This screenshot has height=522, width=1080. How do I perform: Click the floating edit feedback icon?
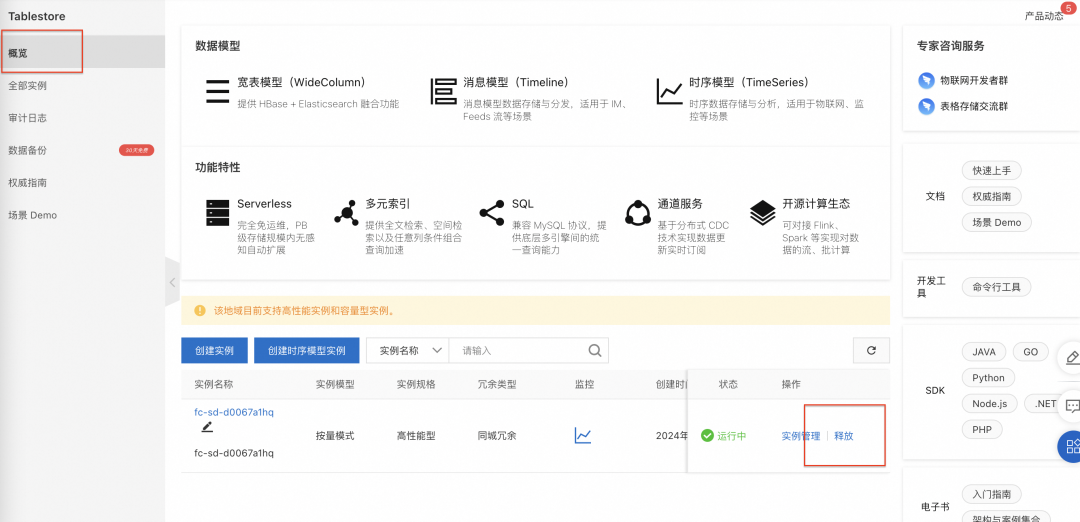click(x=1071, y=358)
